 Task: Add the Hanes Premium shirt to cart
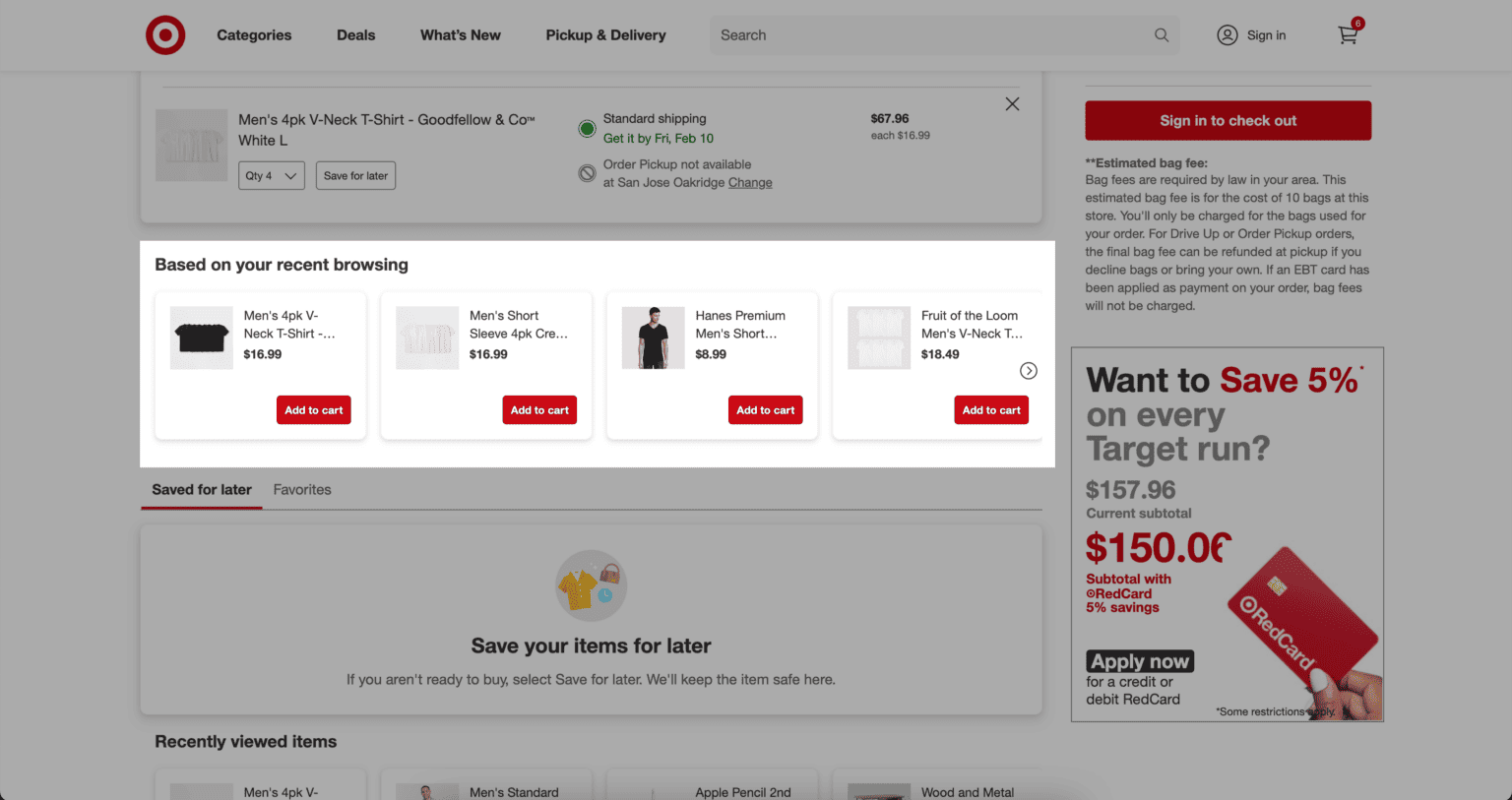pyautogui.click(x=765, y=409)
